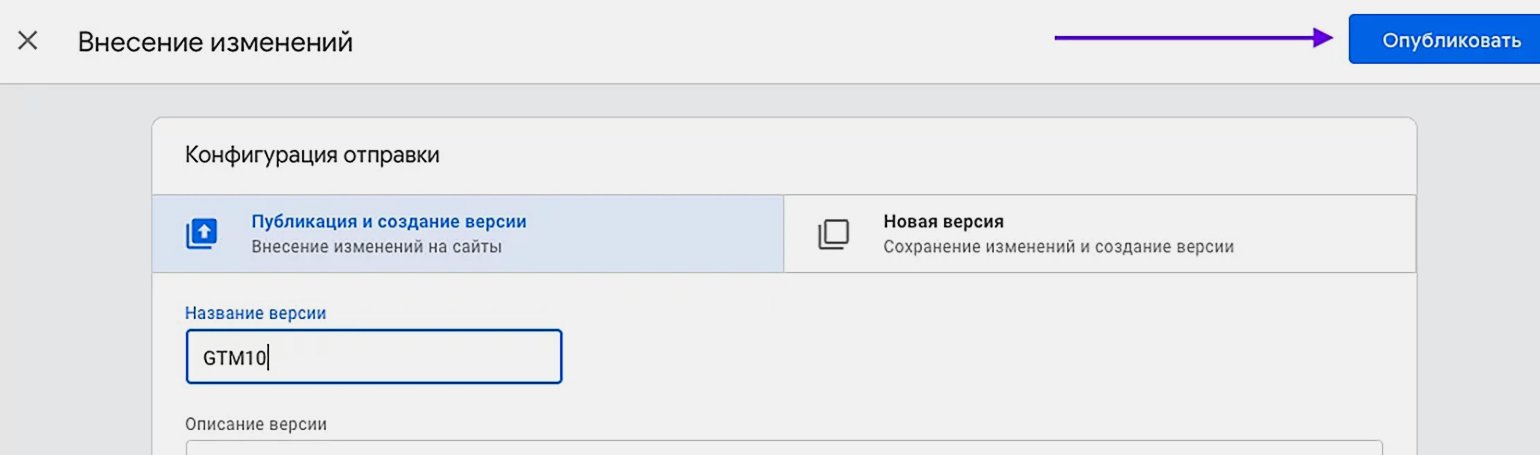Screen dimensions: 1540x455
Task: Click the Описание версии field label
Action: coord(256,424)
